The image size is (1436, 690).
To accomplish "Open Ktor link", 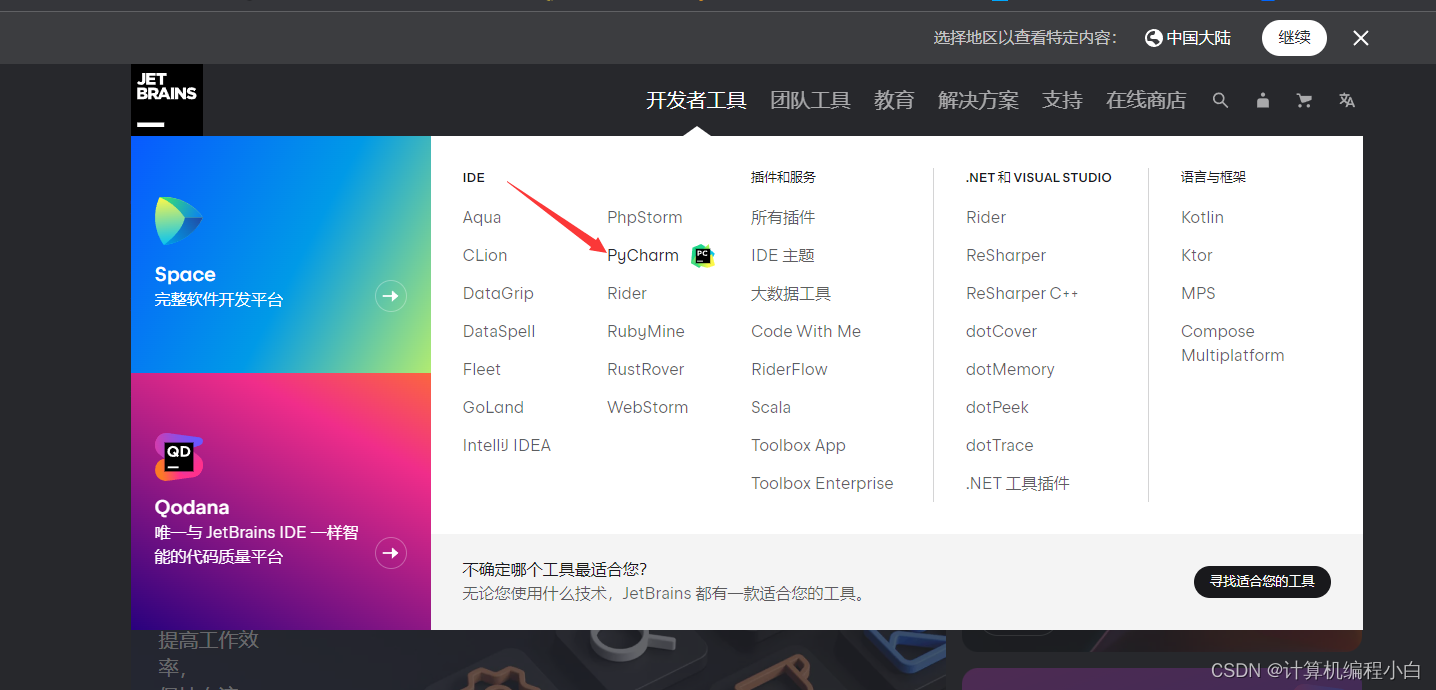I will tap(1197, 255).
